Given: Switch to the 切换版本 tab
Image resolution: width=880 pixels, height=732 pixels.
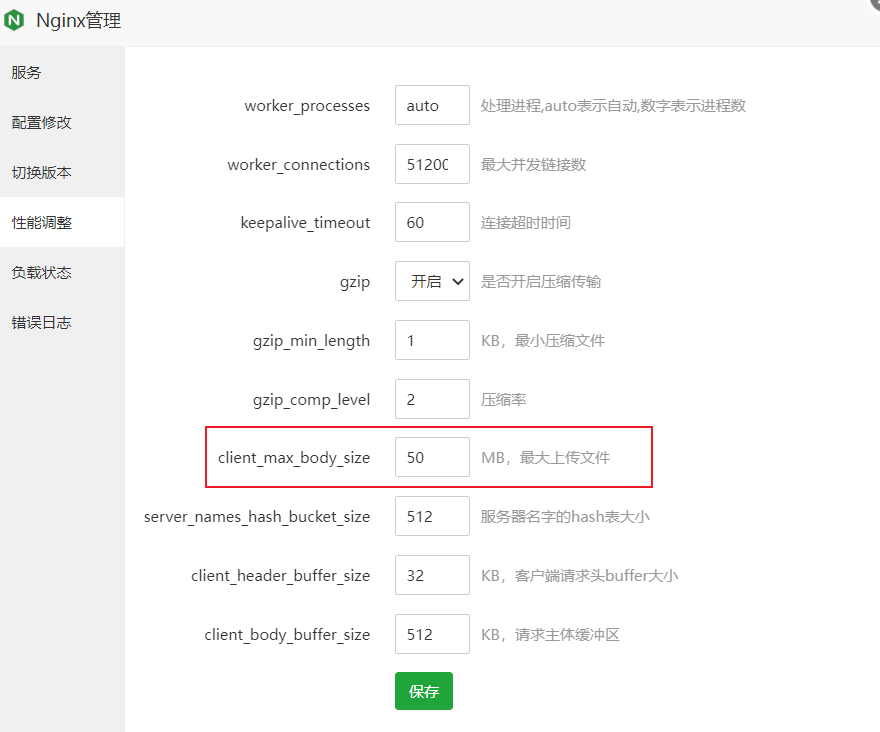Looking at the screenshot, I should point(62,172).
